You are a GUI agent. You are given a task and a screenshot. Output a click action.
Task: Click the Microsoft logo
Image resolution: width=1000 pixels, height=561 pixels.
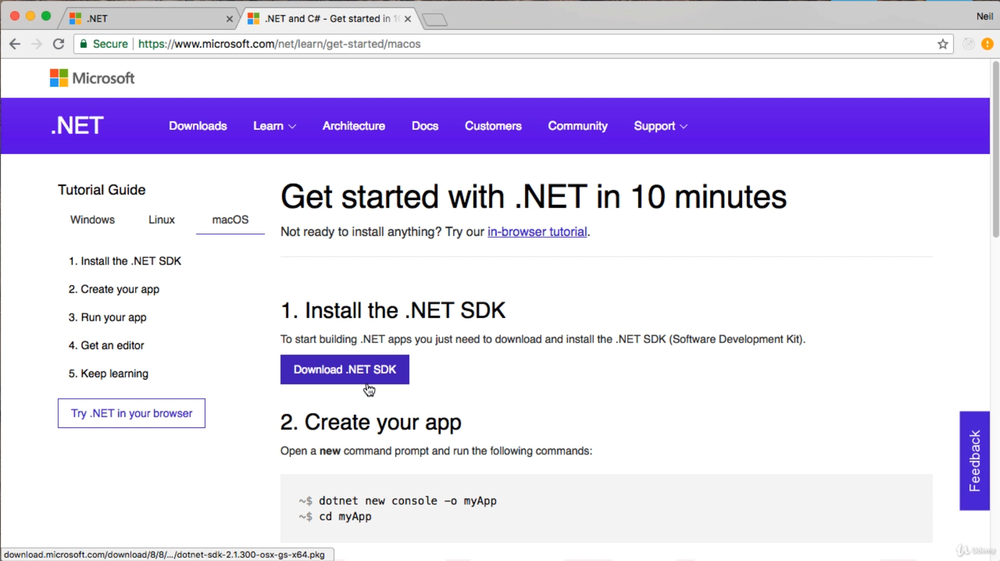pos(92,78)
